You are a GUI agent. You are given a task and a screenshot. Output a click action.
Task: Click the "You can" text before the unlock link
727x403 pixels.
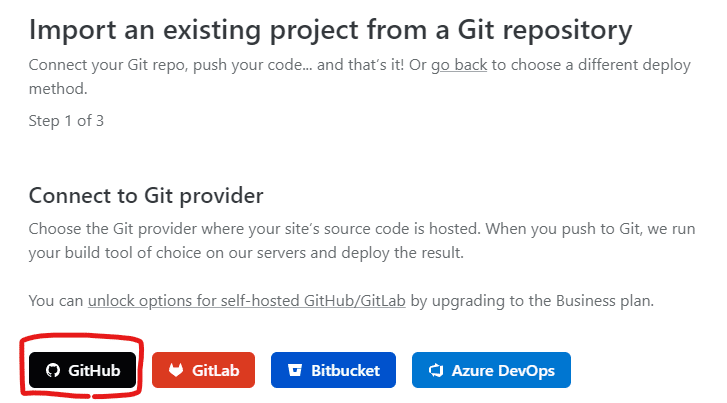pos(56,301)
